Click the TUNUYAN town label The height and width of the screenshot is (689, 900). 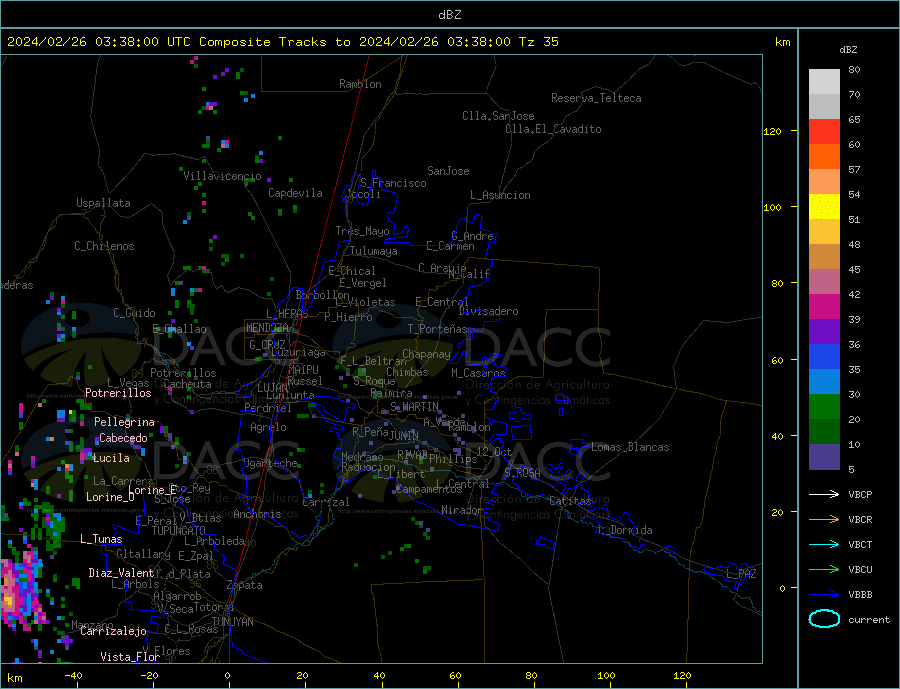pyautogui.click(x=232, y=622)
